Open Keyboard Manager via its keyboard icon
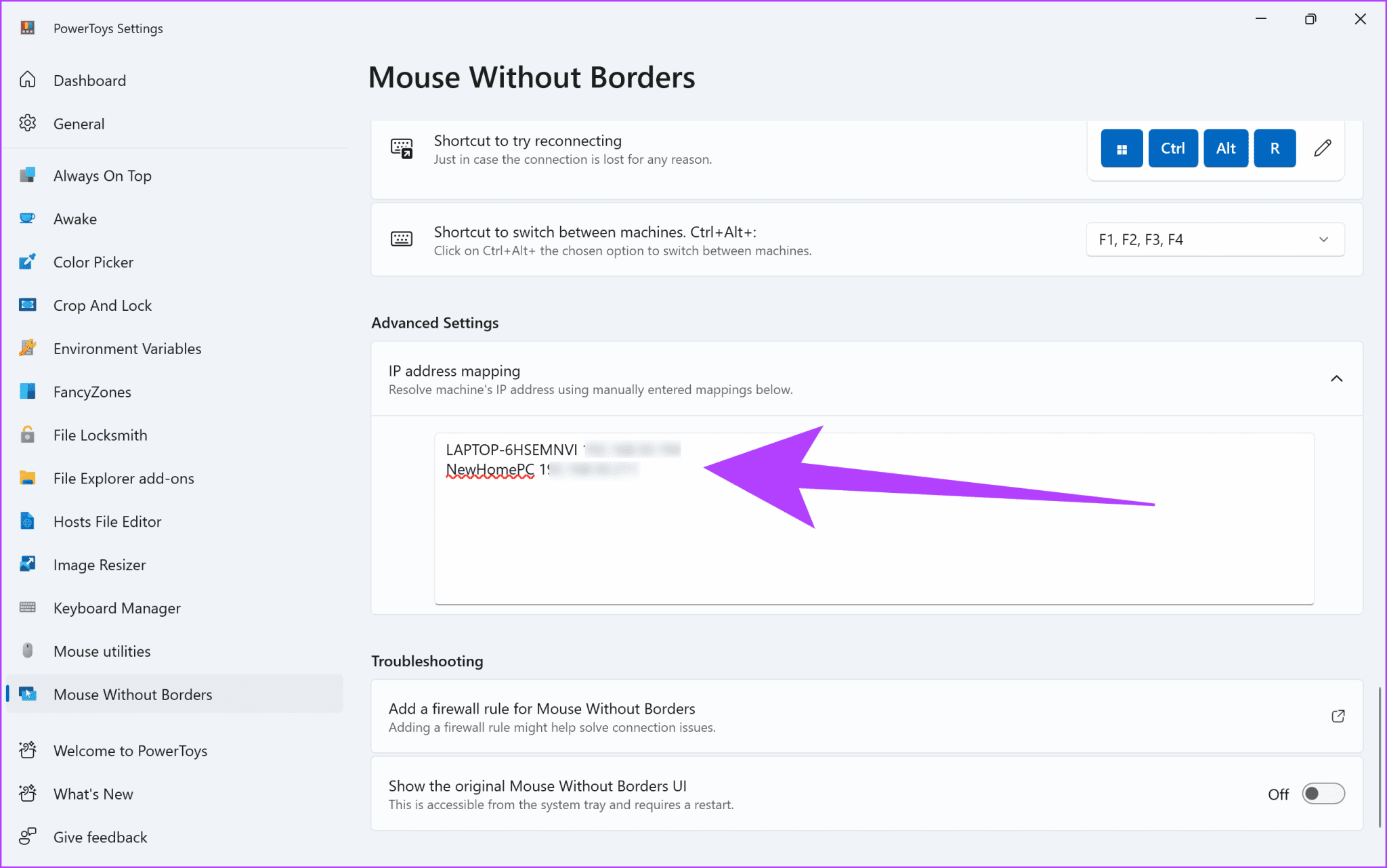This screenshot has width=1387, height=868. pos(27,607)
